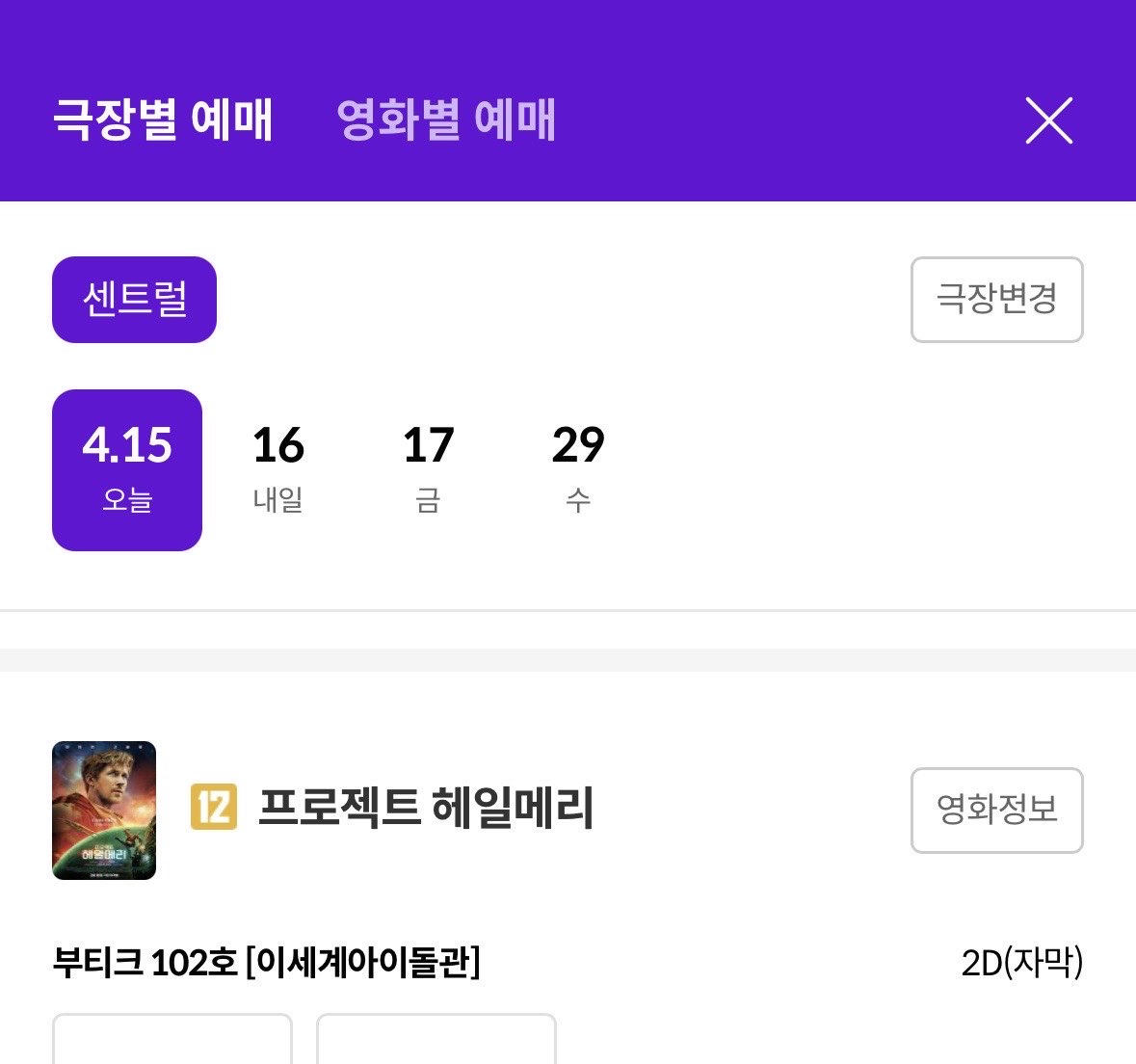
Task: Click the 부티크 102호 [이세계아이돌관] heading
Action: [267, 963]
